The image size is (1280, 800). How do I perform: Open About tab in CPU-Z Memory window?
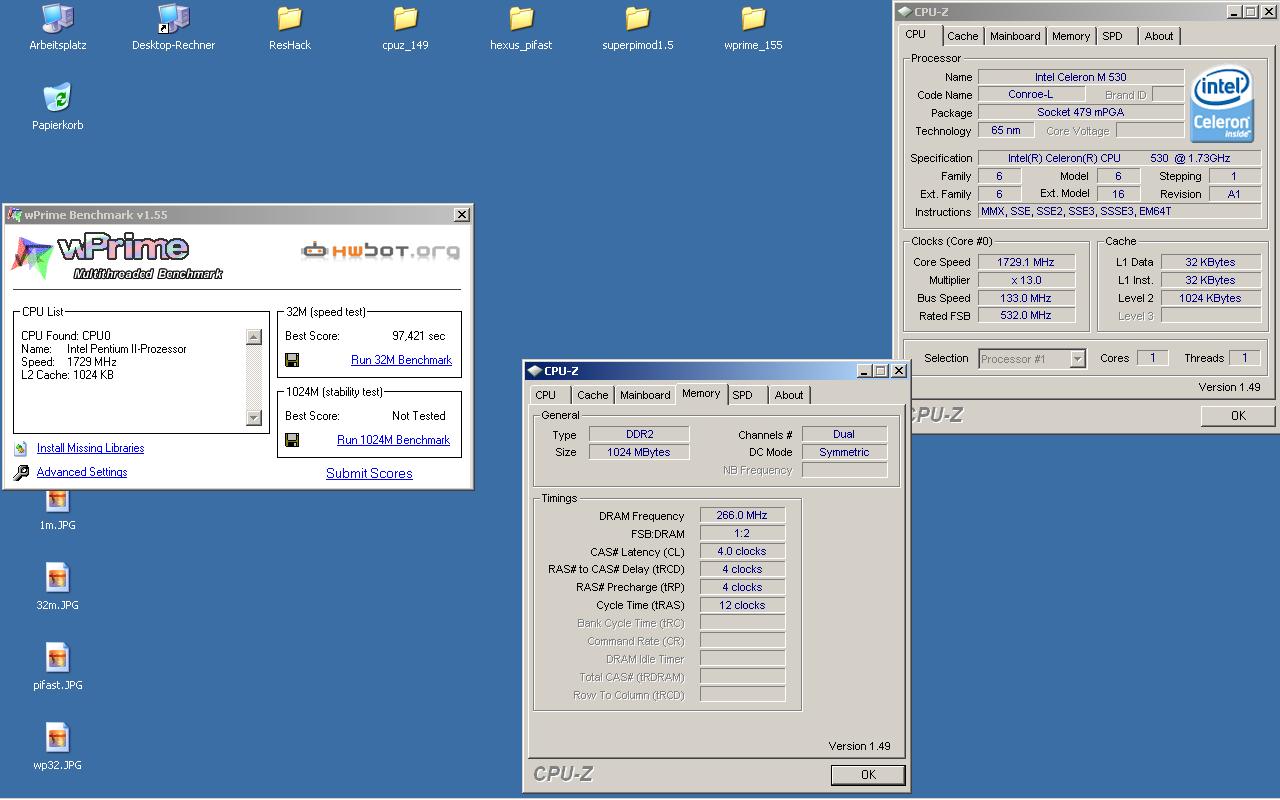coord(789,395)
